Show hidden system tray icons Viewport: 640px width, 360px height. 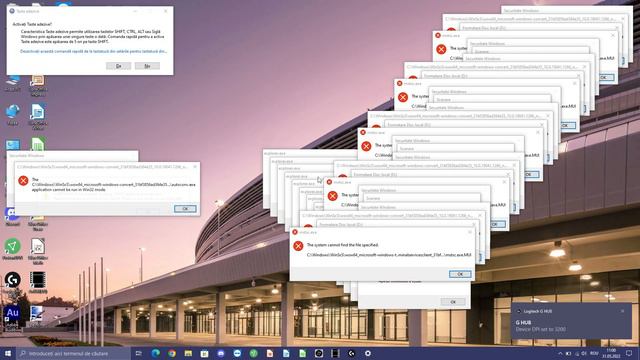[560, 353]
